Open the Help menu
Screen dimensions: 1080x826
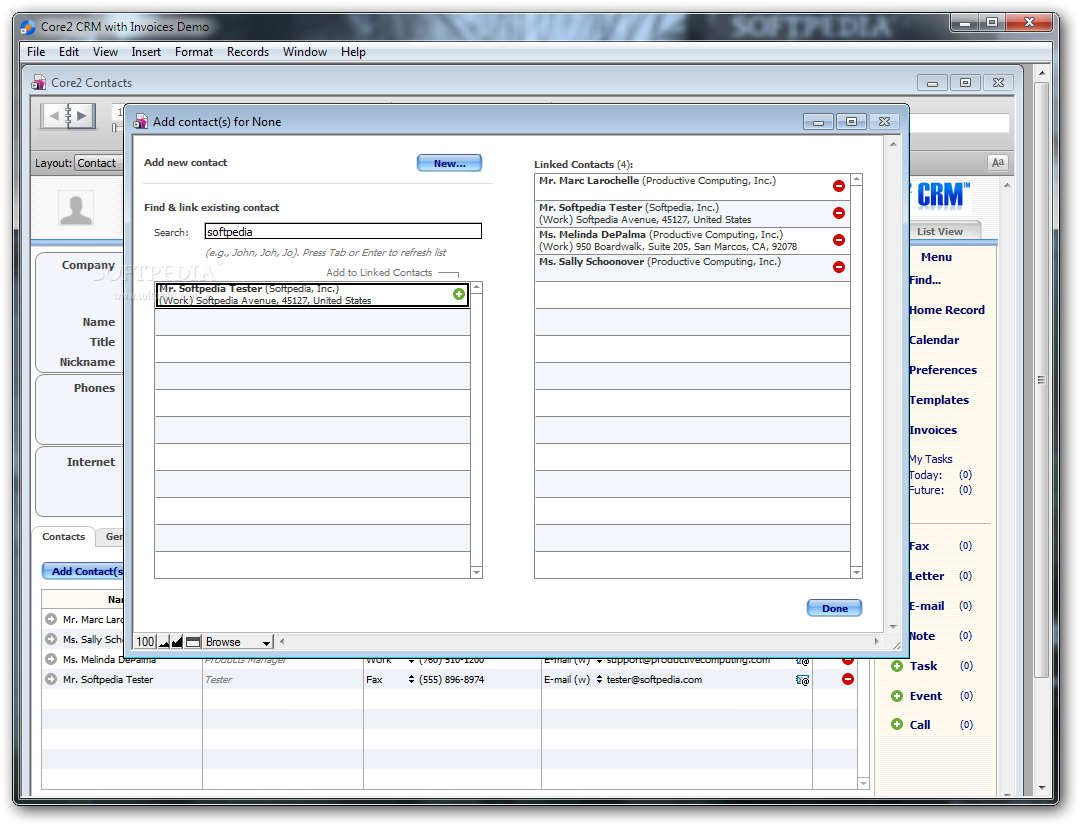point(353,52)
